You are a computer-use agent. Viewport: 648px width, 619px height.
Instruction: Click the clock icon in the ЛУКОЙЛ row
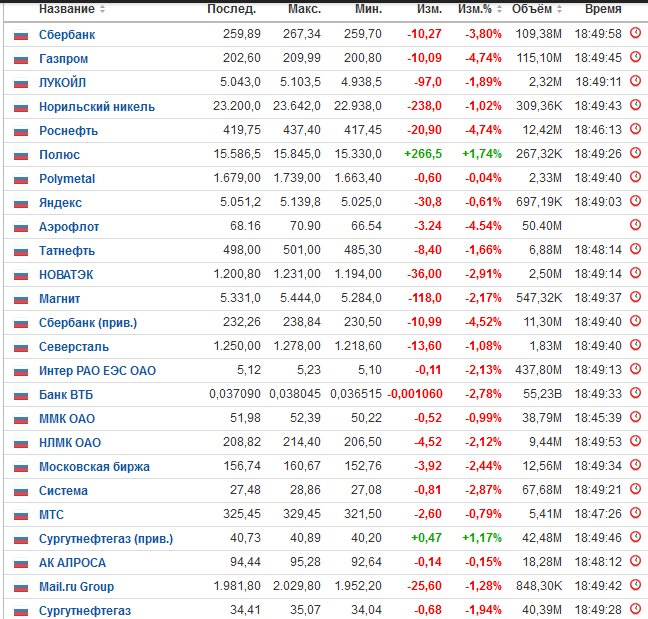tap(636, 81)
